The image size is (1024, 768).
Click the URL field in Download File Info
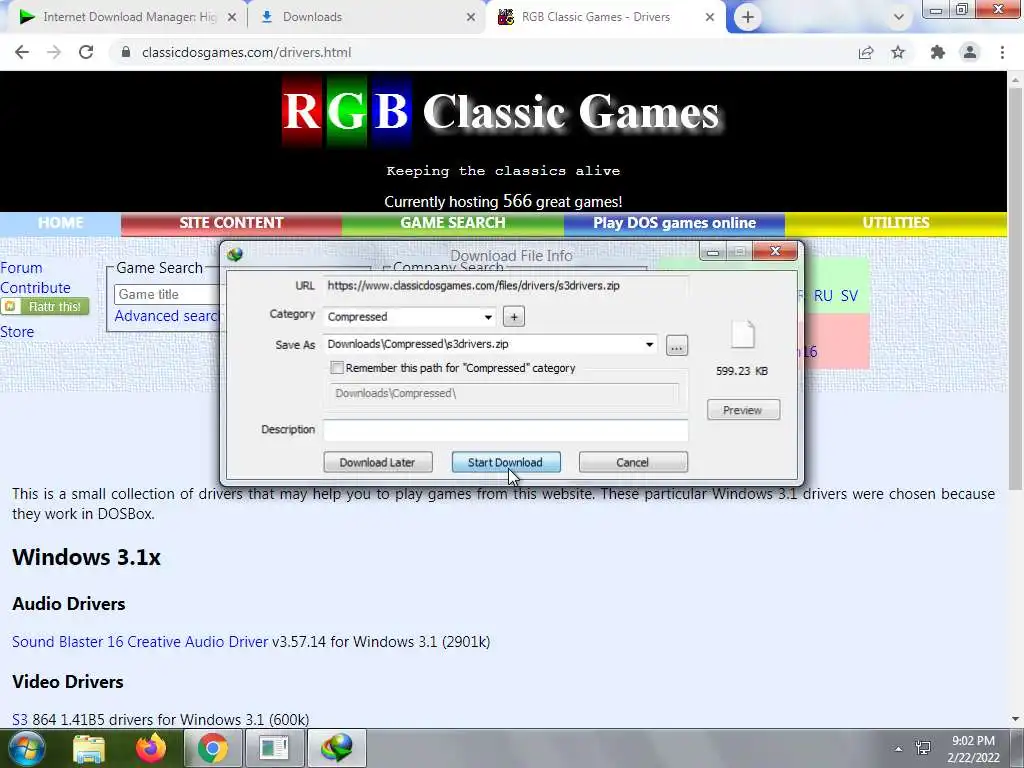(505, 286)
